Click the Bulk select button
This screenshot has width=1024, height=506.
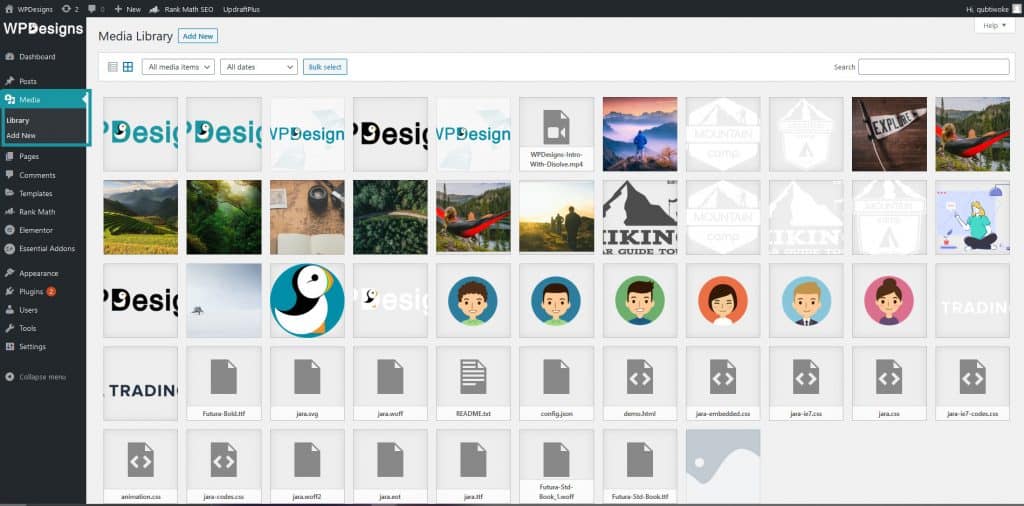pyautogui.click(x=325, y=67)
